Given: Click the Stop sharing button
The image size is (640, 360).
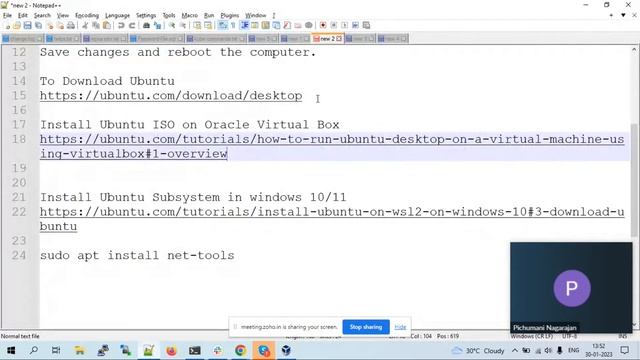Looking at the screenshot, I should click(x=366, y=327).
